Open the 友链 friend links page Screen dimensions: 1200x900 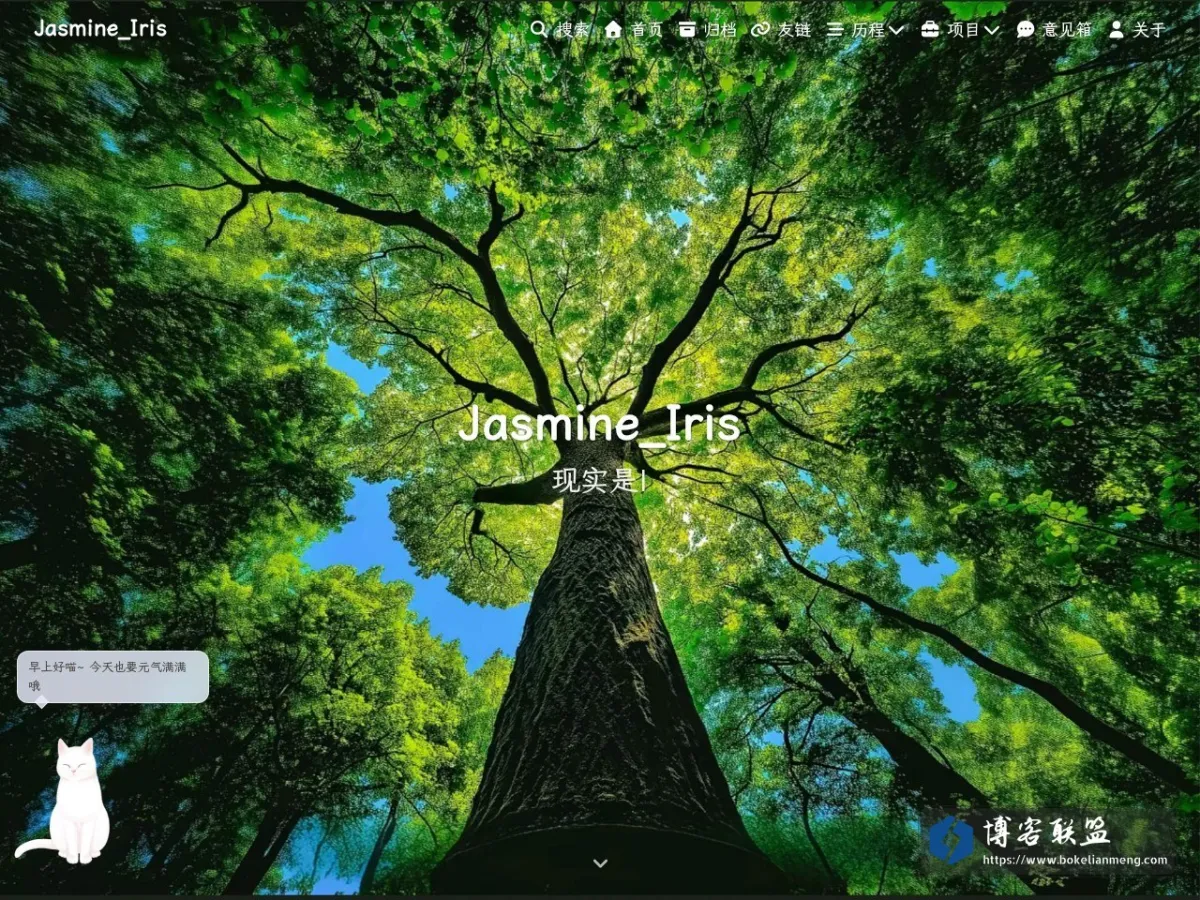pyautogui.click(x=794, y=29)
